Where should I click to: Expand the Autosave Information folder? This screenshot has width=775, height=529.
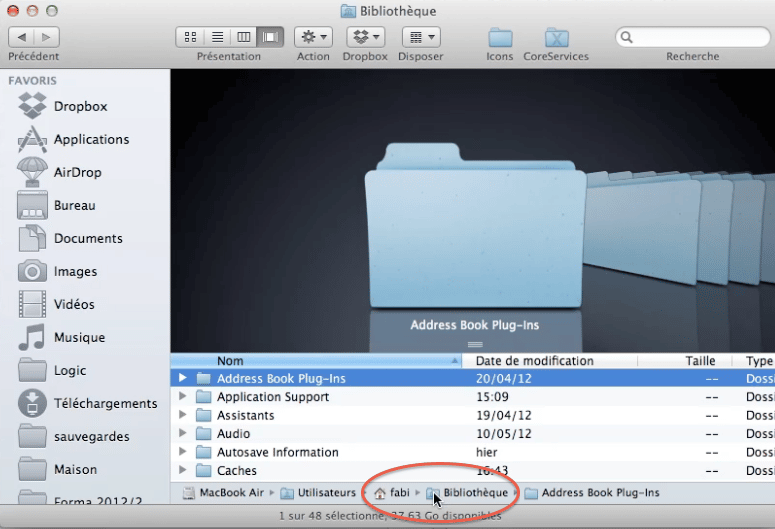click(x=182, y=451)
